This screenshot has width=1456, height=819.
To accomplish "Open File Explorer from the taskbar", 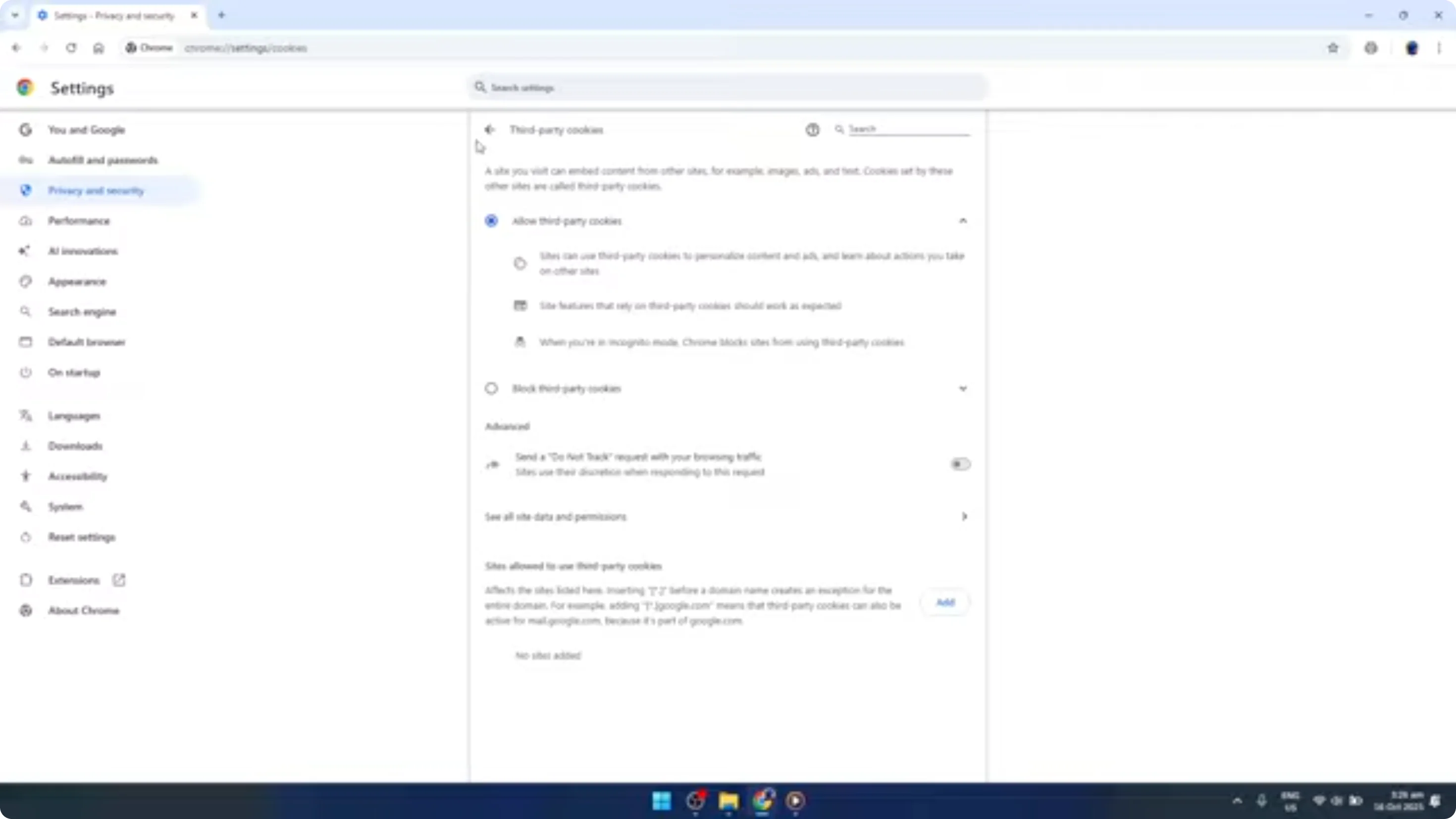I will click(728, 801).
